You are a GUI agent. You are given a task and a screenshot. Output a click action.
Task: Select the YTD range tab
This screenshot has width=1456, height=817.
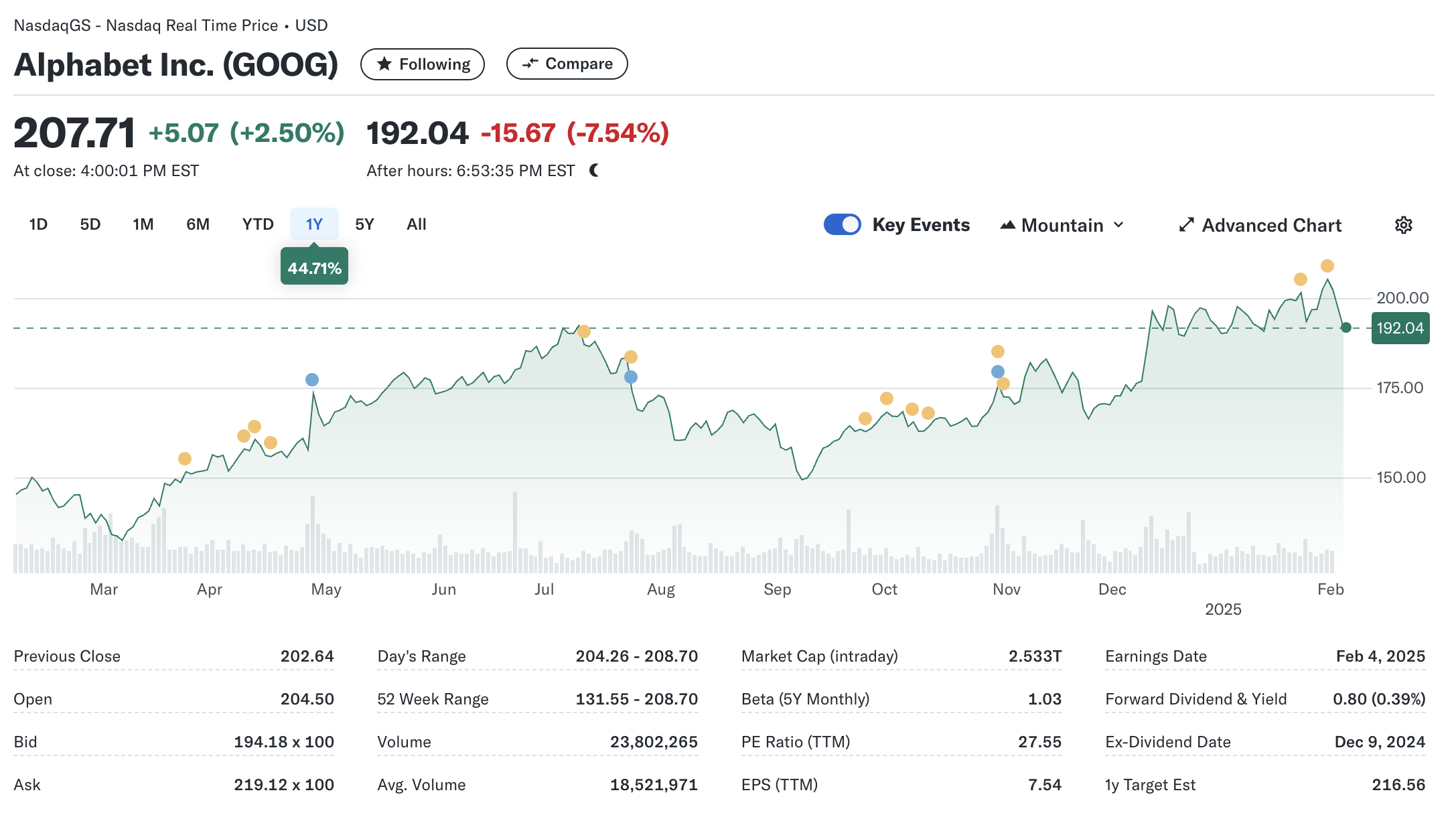258,224
